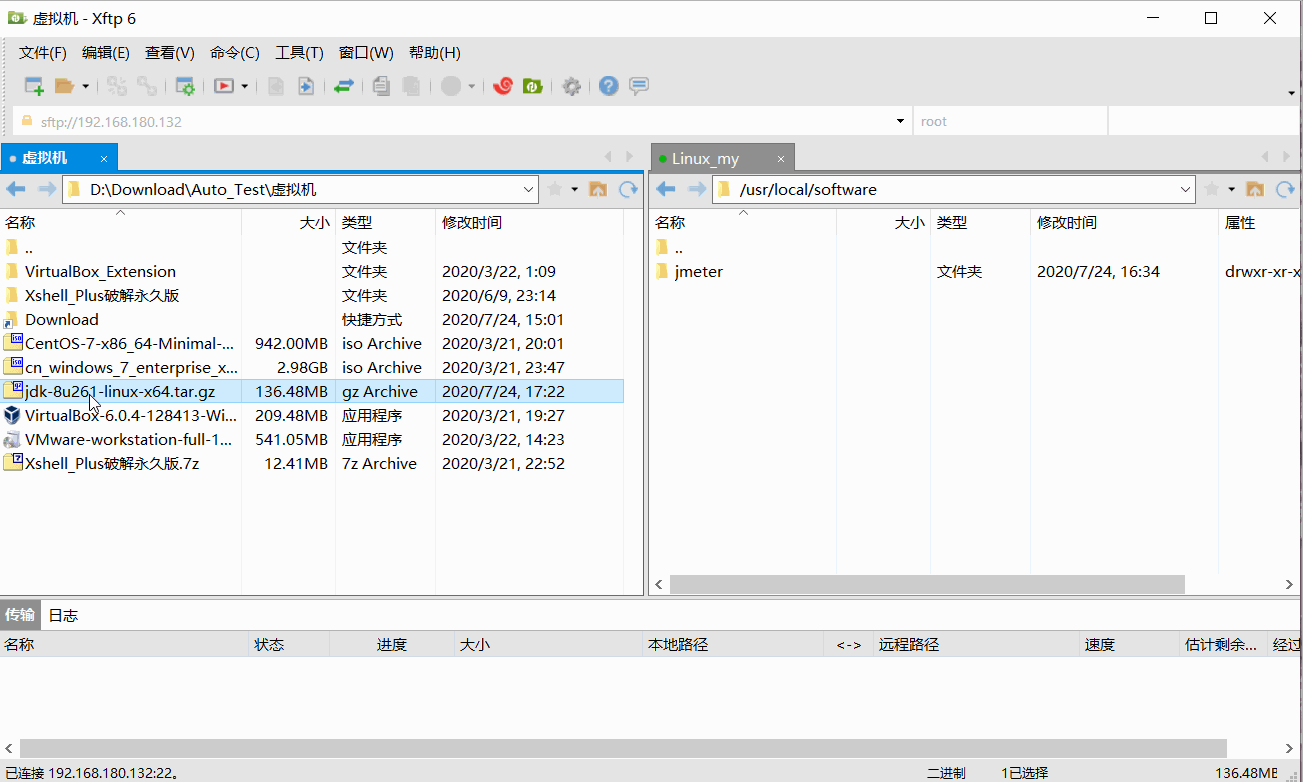The image size is (1303, 782).
Task: Sort local files by 类型 column
Action: pyautogui.click(x=385, y=223)
